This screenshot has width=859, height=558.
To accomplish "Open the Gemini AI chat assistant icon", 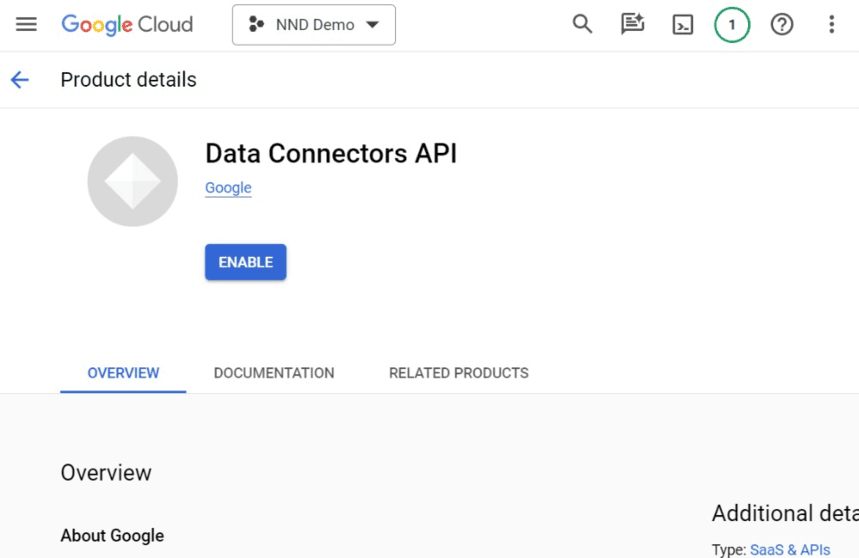I will pyautogui.click(x=632, y=25).
